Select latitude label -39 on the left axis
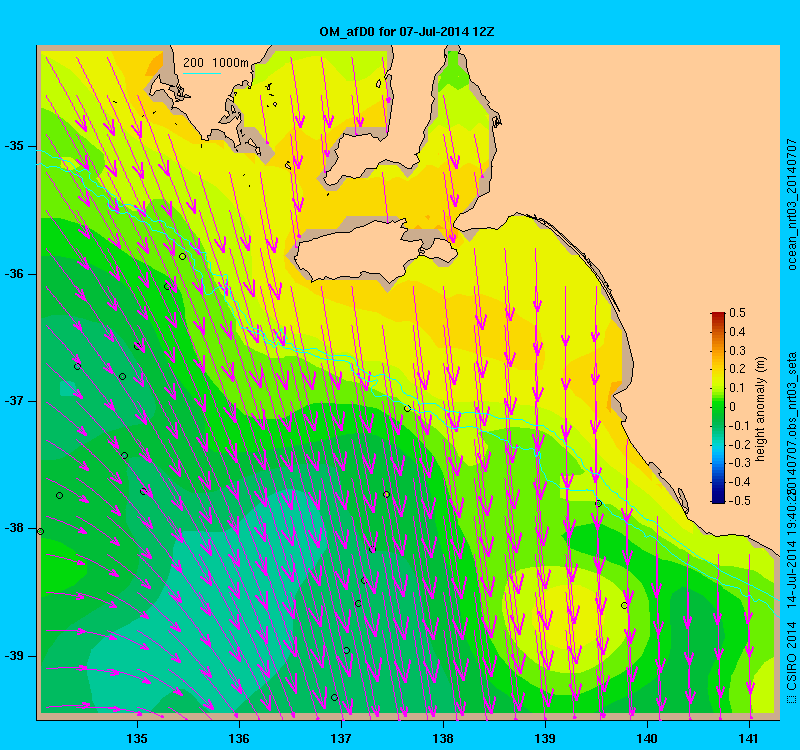 [14, 656]
